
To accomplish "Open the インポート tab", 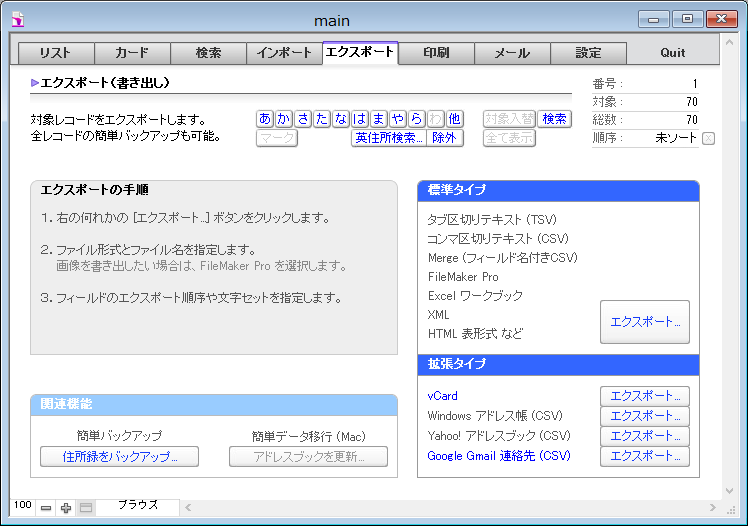I will [284, 53].
